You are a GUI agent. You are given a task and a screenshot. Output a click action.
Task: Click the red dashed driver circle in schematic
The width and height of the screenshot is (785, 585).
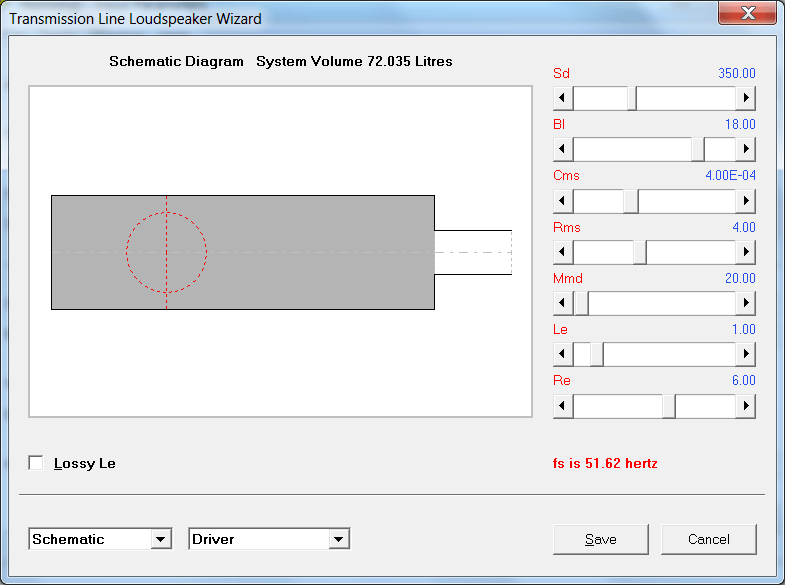coord(166,252)
